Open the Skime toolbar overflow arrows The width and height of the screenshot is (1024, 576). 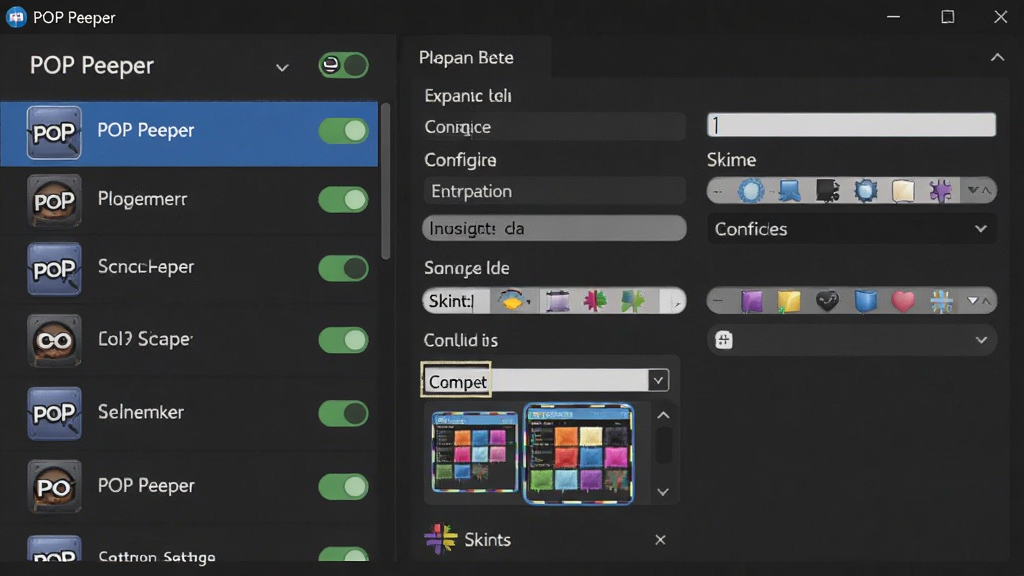[x=979, y=191]
